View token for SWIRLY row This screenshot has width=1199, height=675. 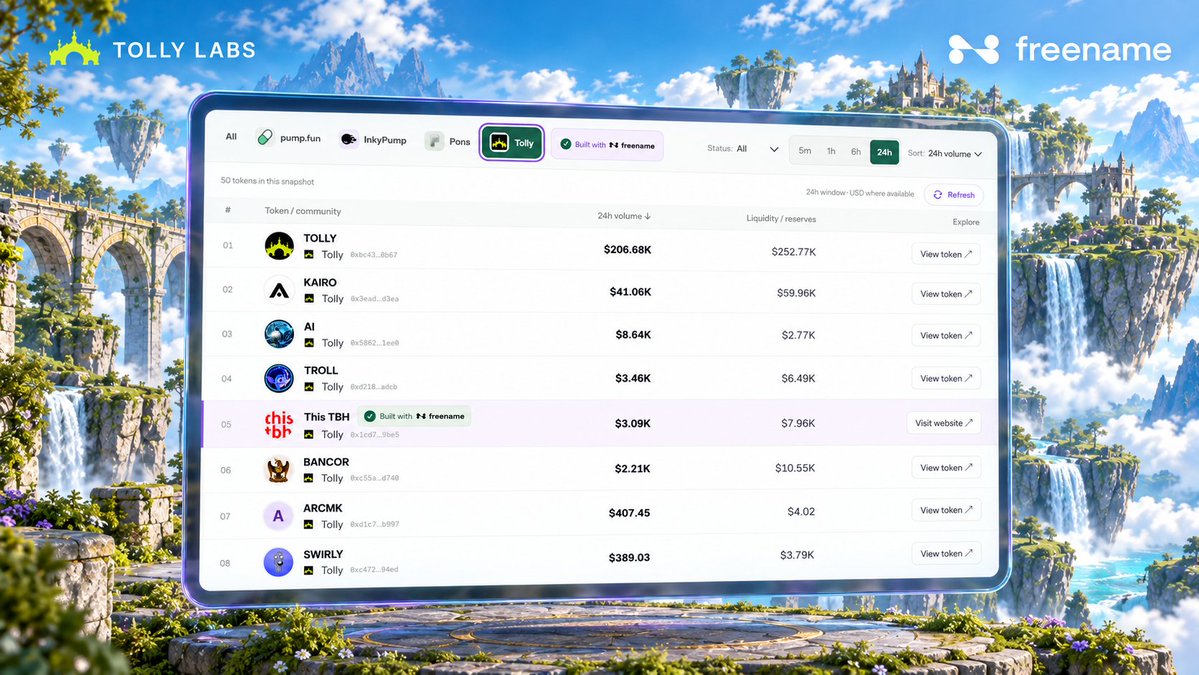(946, 553)
